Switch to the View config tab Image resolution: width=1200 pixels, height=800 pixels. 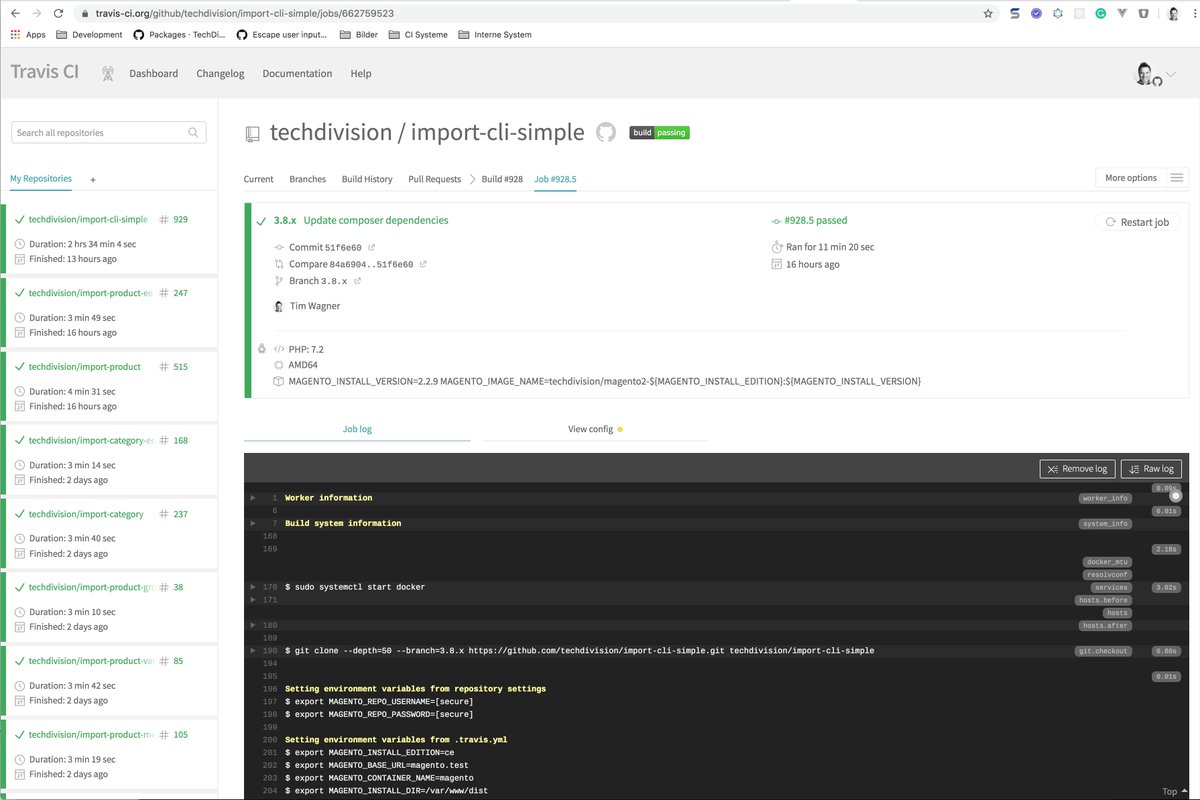[595, 429]
